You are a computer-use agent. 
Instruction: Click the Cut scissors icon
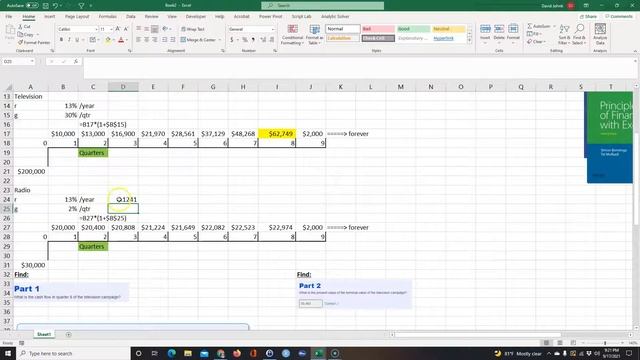point(20,27)
